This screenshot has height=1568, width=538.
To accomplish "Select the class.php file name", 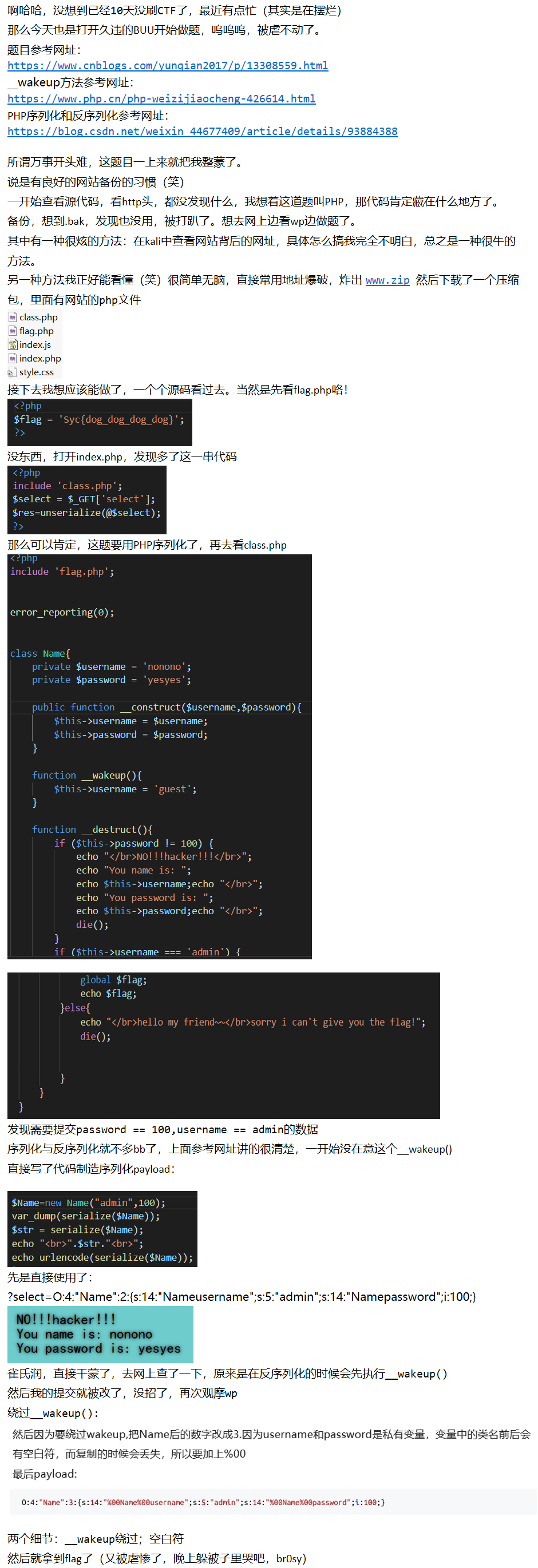I will point(38,317).
